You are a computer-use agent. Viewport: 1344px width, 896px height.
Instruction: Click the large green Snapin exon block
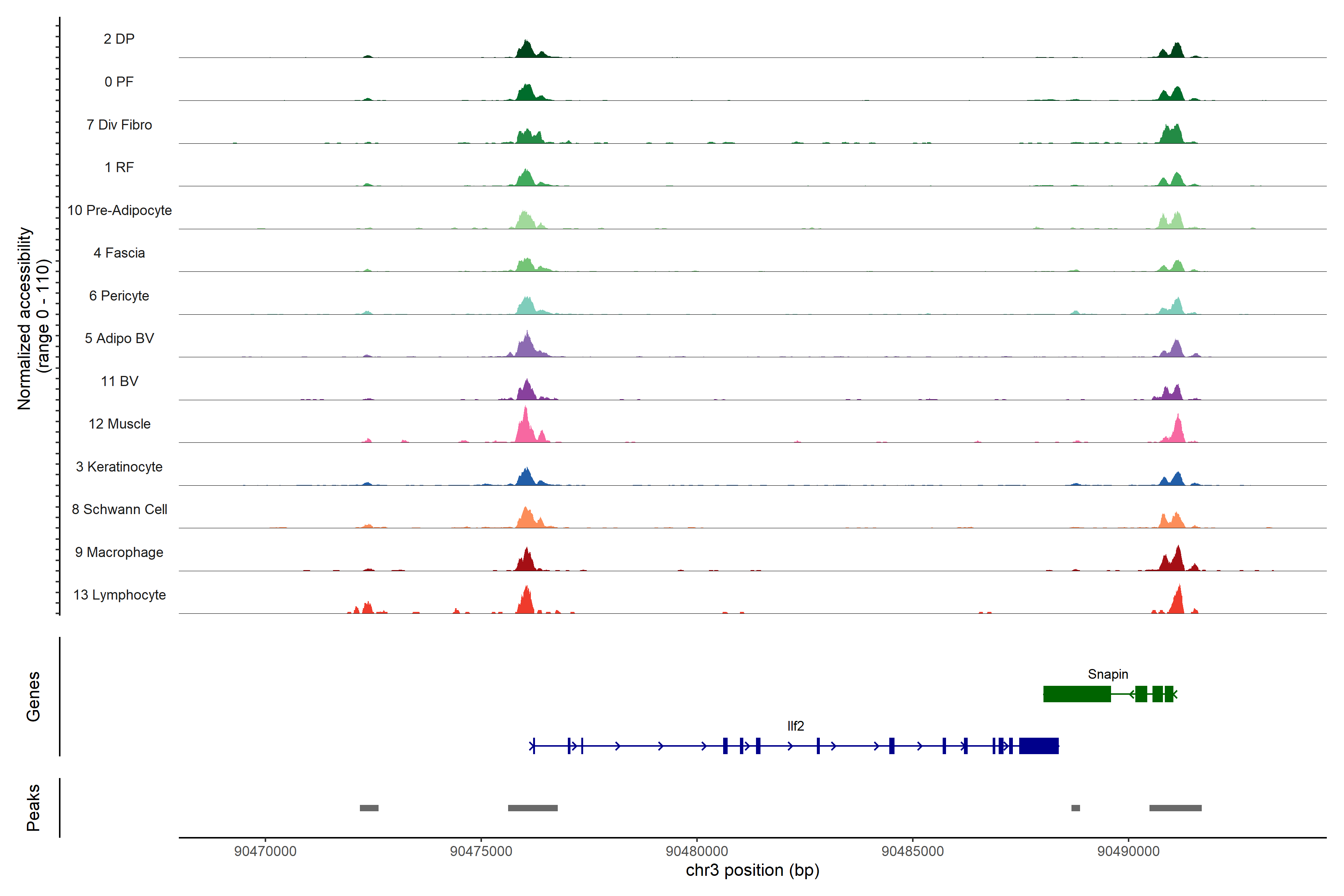(1077, 694)
